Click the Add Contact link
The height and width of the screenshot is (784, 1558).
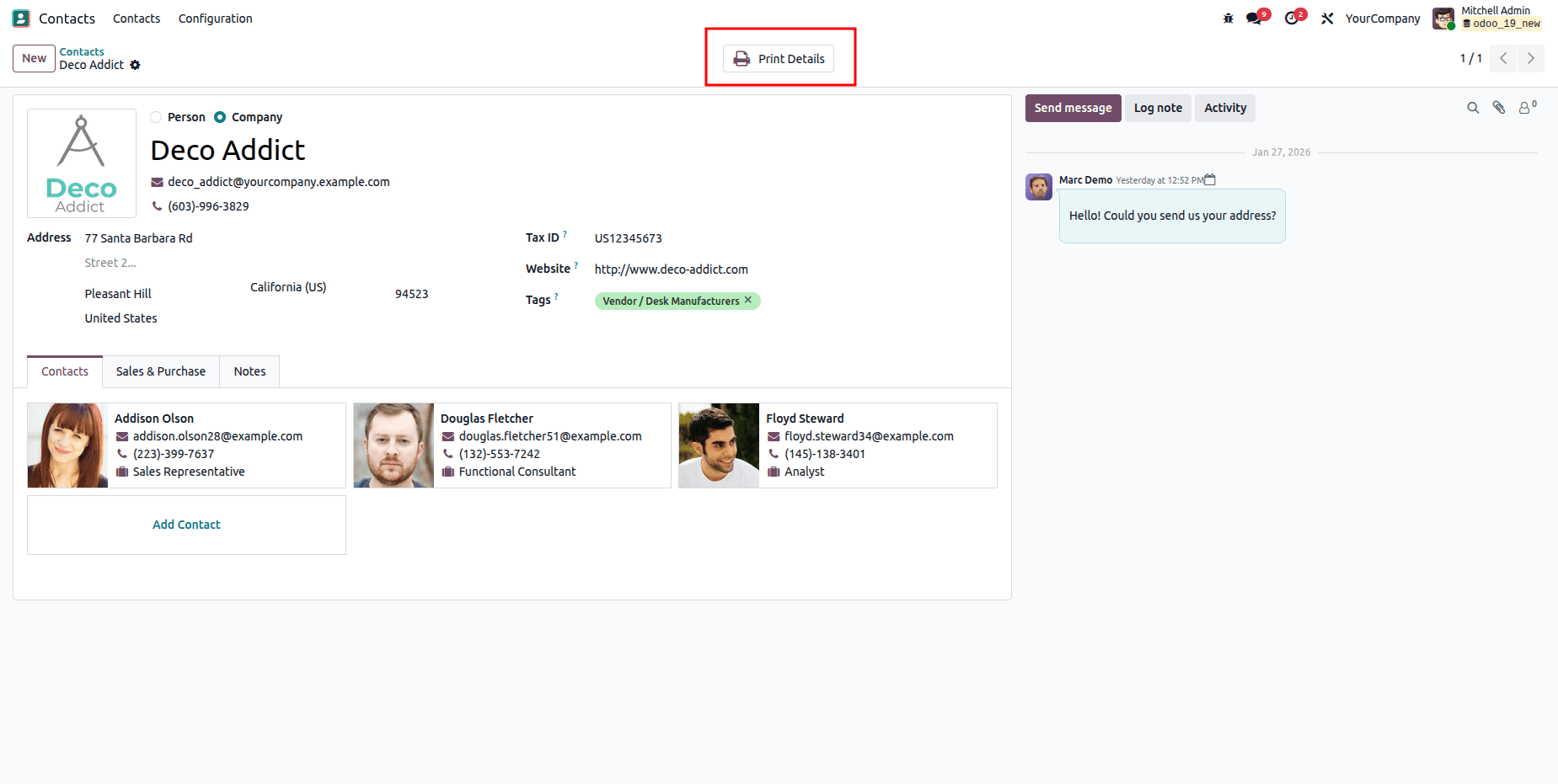coord(186,524)
